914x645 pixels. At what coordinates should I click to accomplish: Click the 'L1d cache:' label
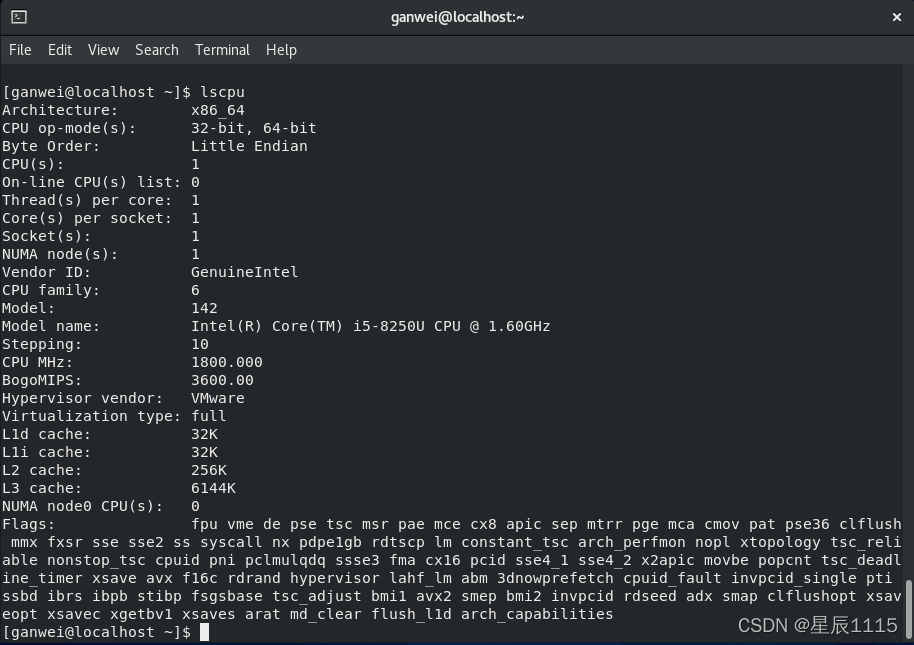(46, 434)
